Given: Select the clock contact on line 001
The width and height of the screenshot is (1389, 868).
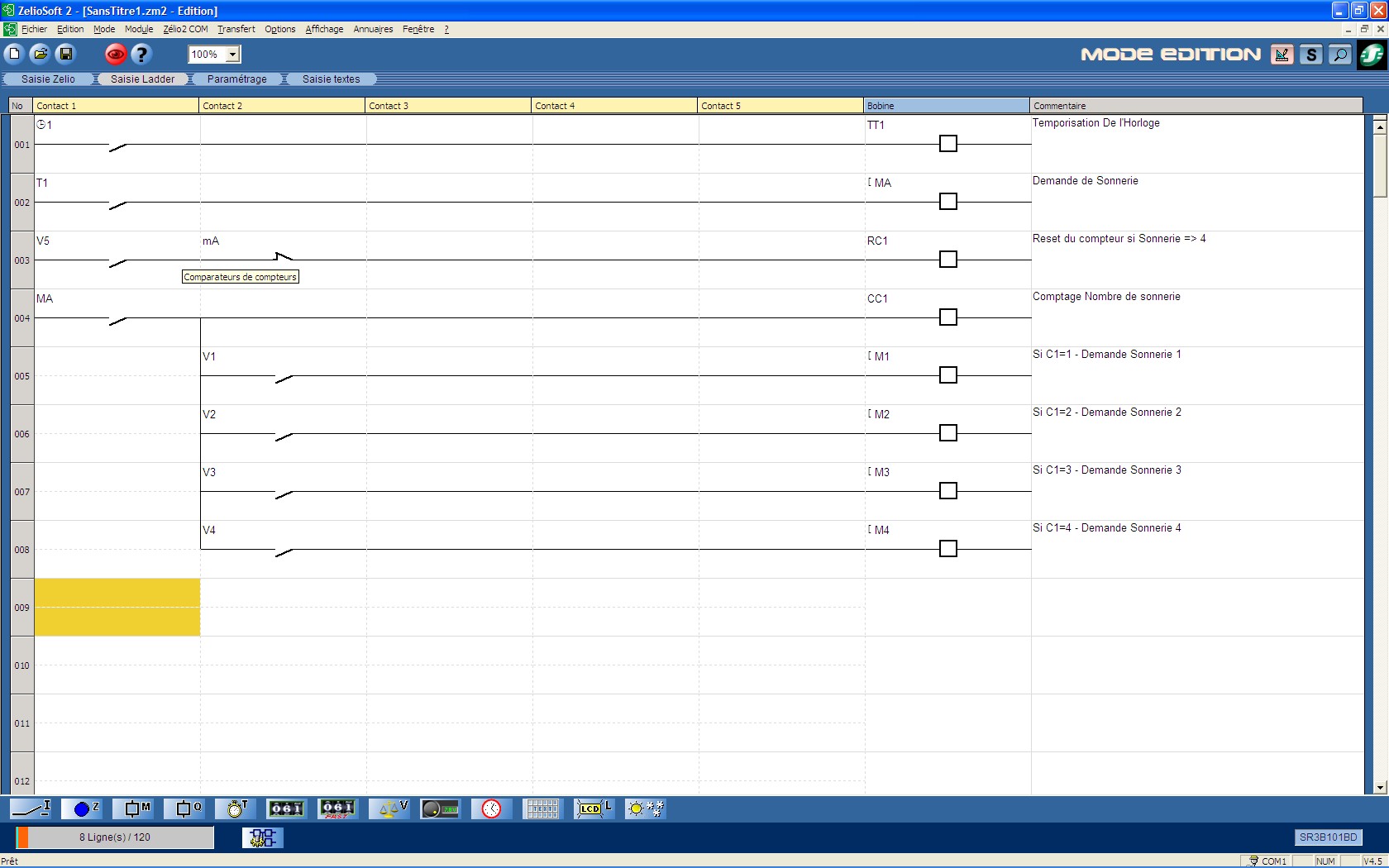Looking at the screenshot, I should (x=117, y=144).
